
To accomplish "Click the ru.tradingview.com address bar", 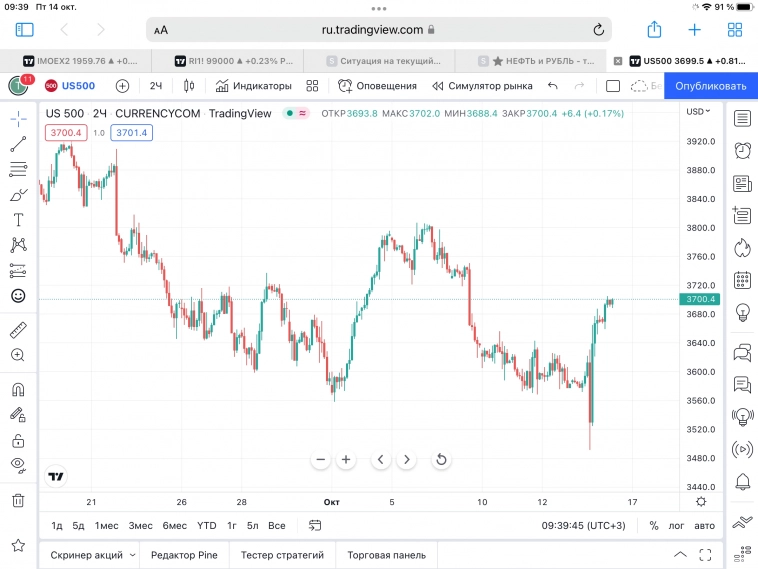I will [380, 30].
